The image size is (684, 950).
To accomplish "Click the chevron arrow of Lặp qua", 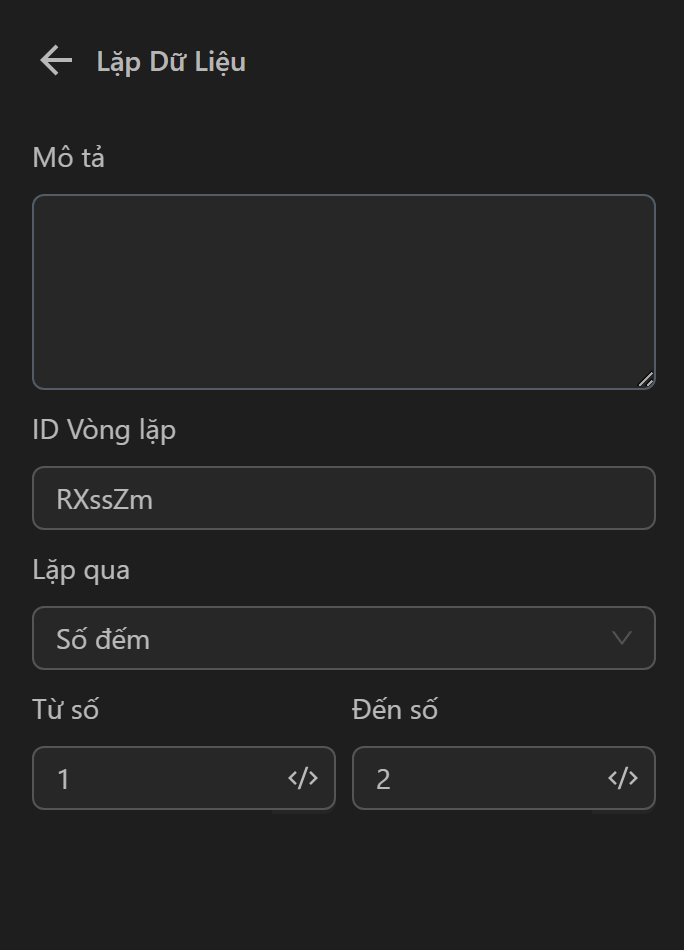I will pyautogui.click(x=622, y=638).
